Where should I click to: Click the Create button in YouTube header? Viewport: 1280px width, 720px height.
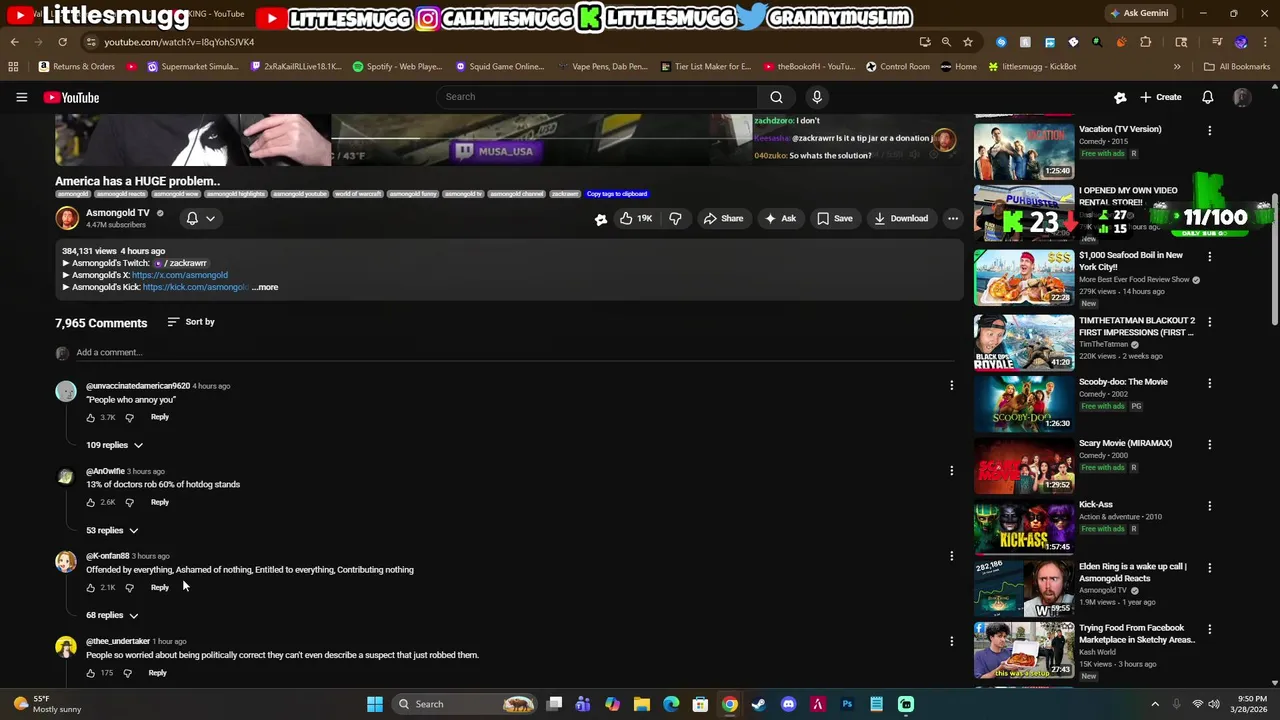[x=1160, y=97]
